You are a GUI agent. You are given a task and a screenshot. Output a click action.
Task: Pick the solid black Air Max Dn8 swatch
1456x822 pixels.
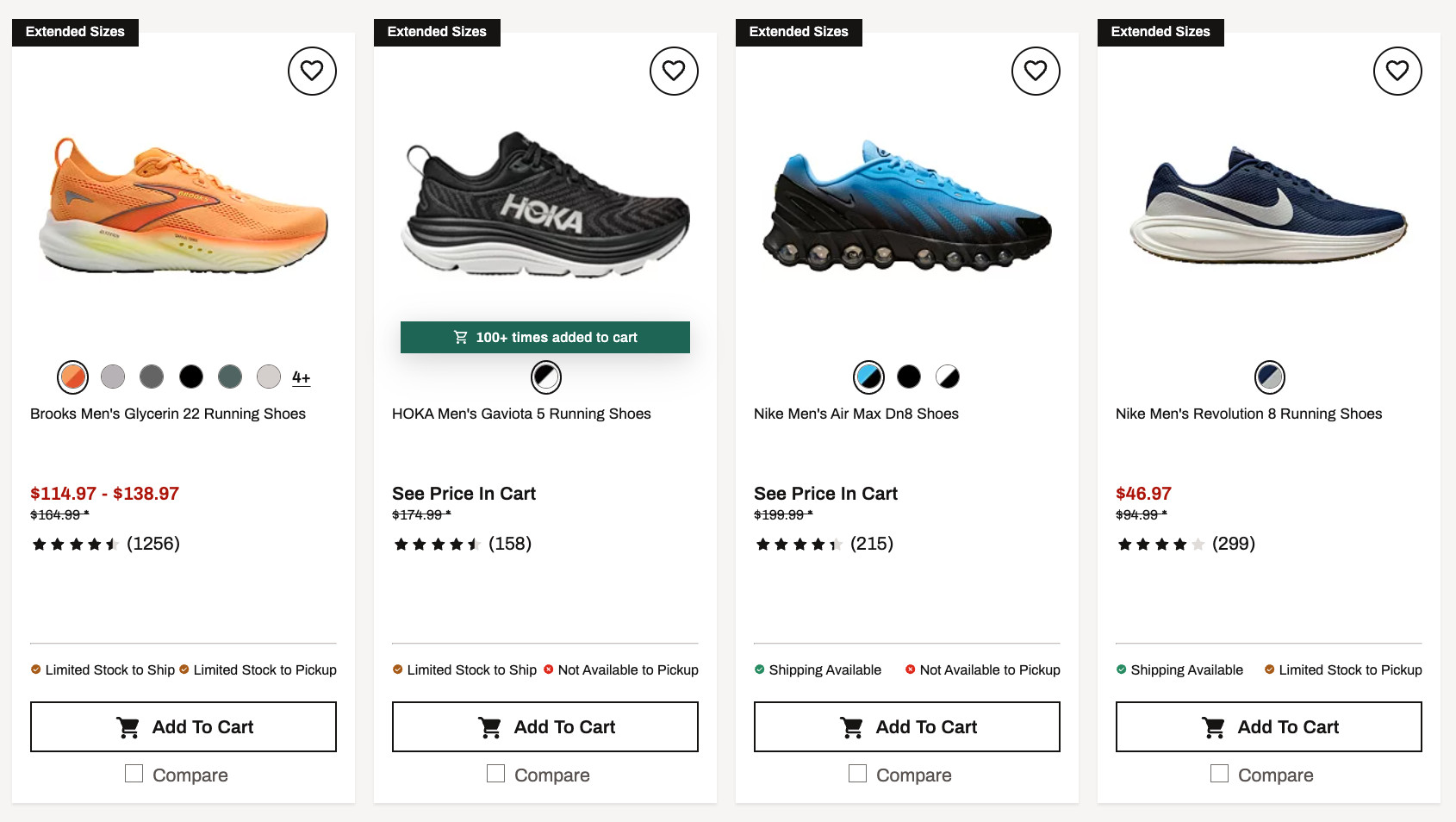point(909,377)
